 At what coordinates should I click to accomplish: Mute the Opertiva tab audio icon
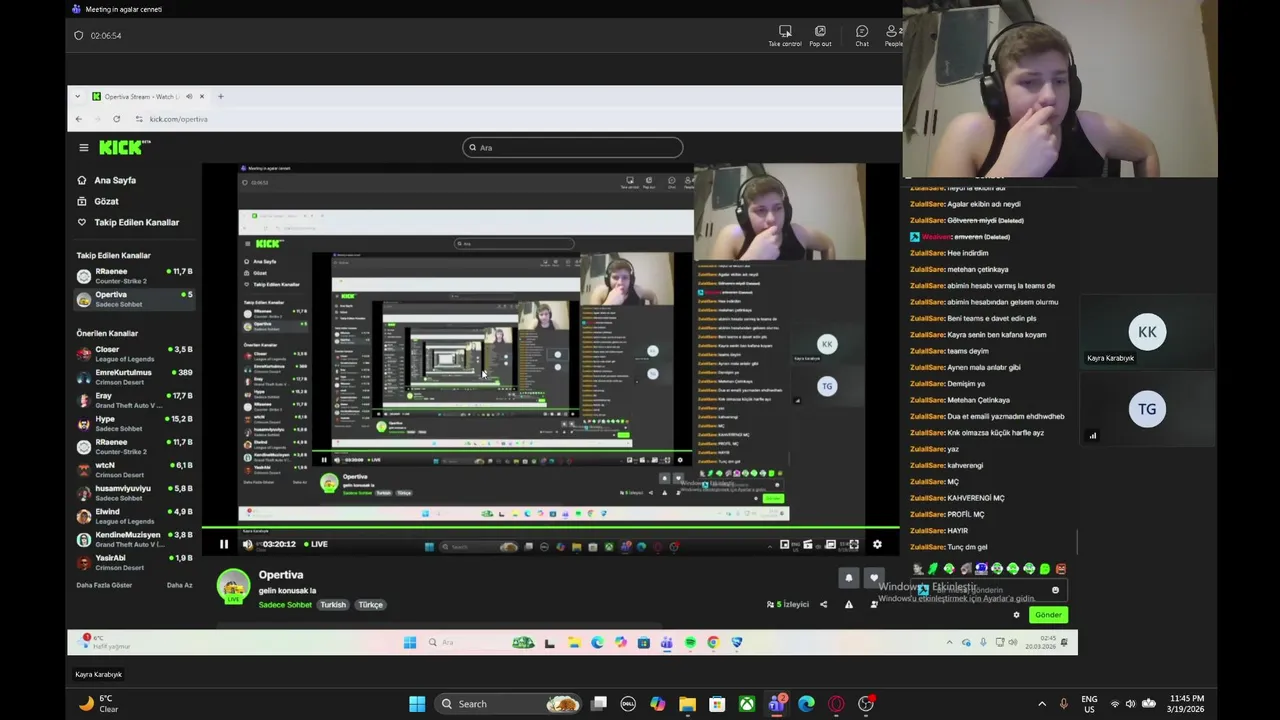(x=189, y=97)
